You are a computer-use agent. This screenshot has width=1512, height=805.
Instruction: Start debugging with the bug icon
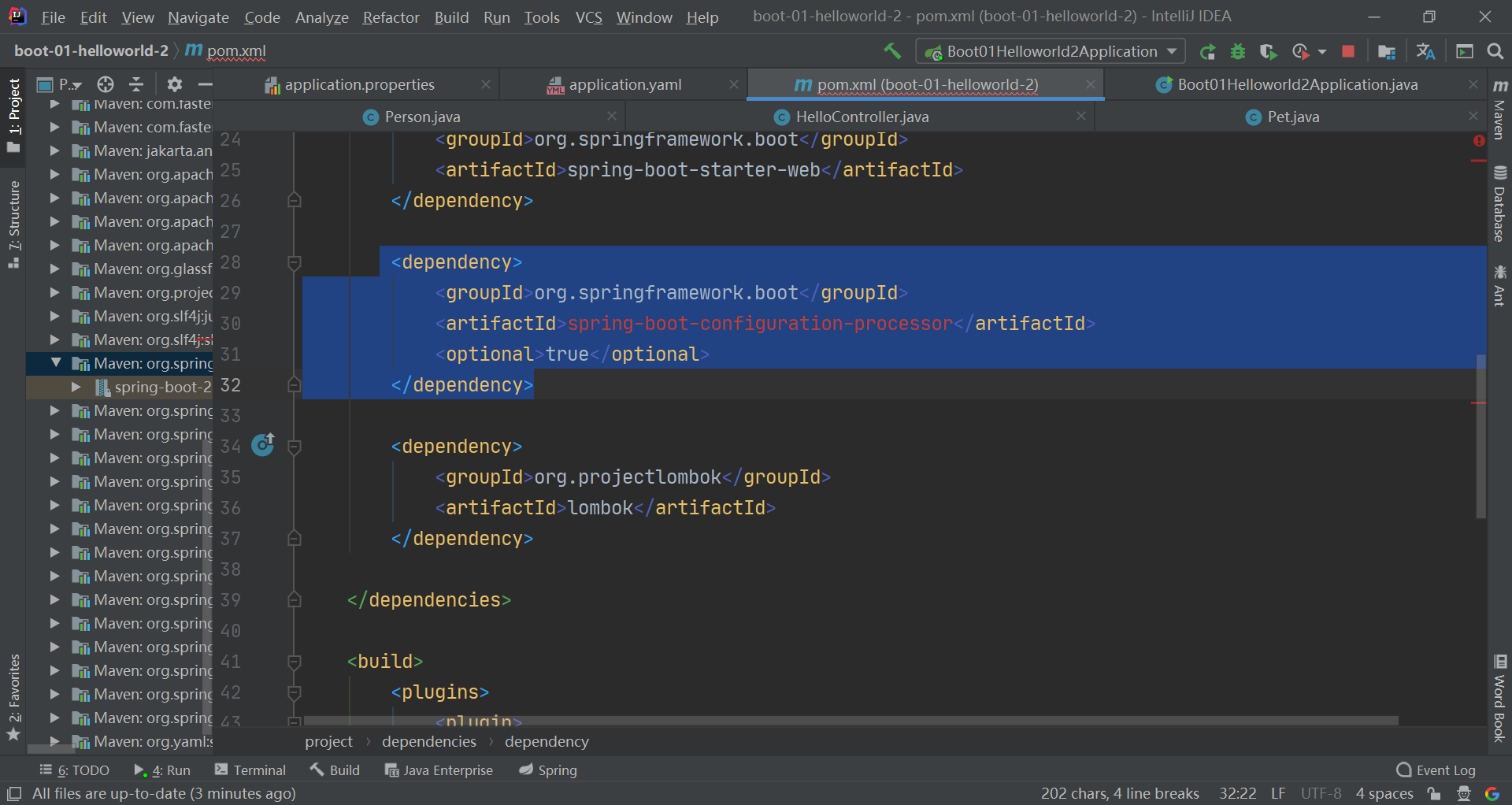click(x=1238, y=50)
